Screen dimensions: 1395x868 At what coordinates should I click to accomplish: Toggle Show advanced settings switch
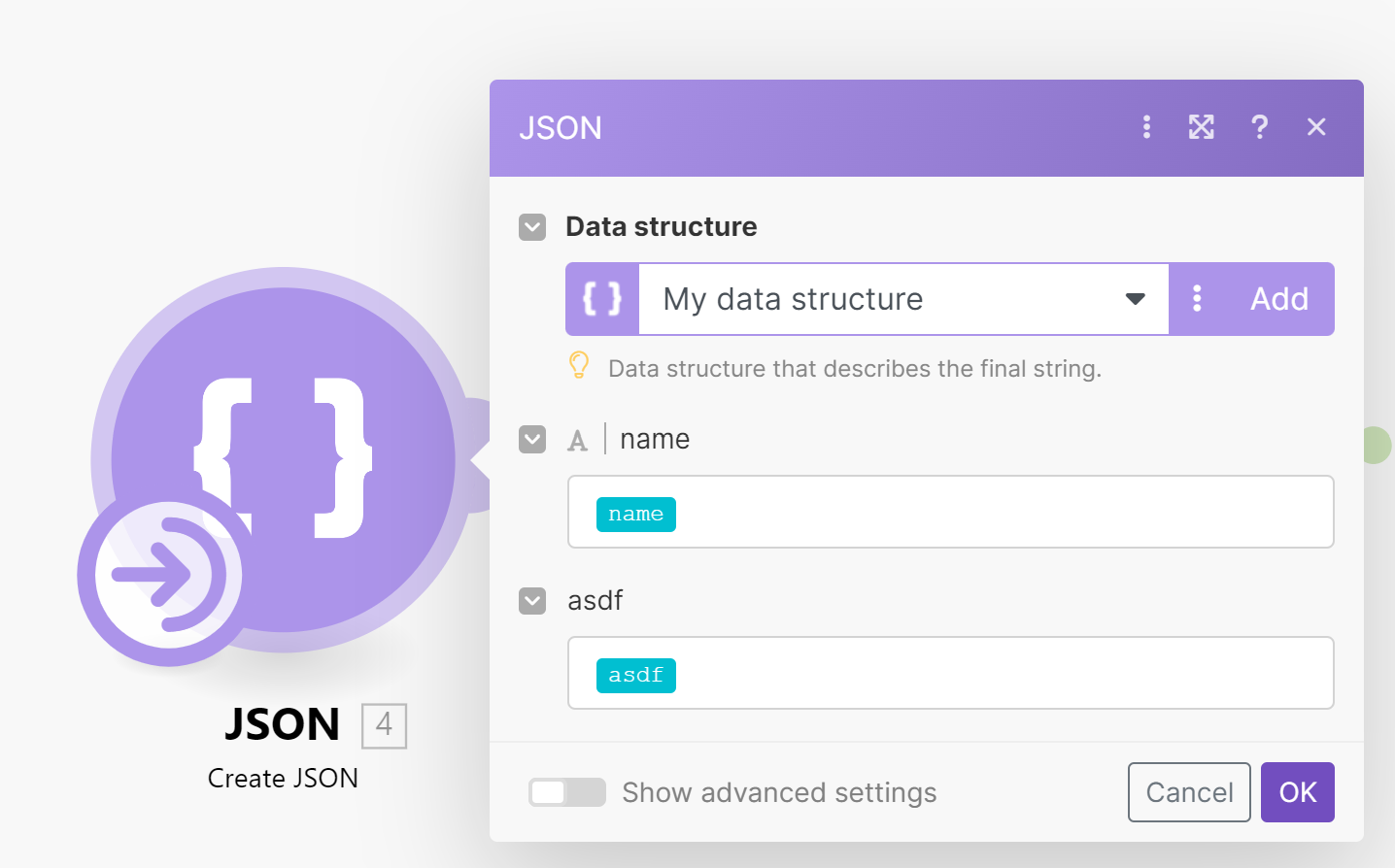566,792
